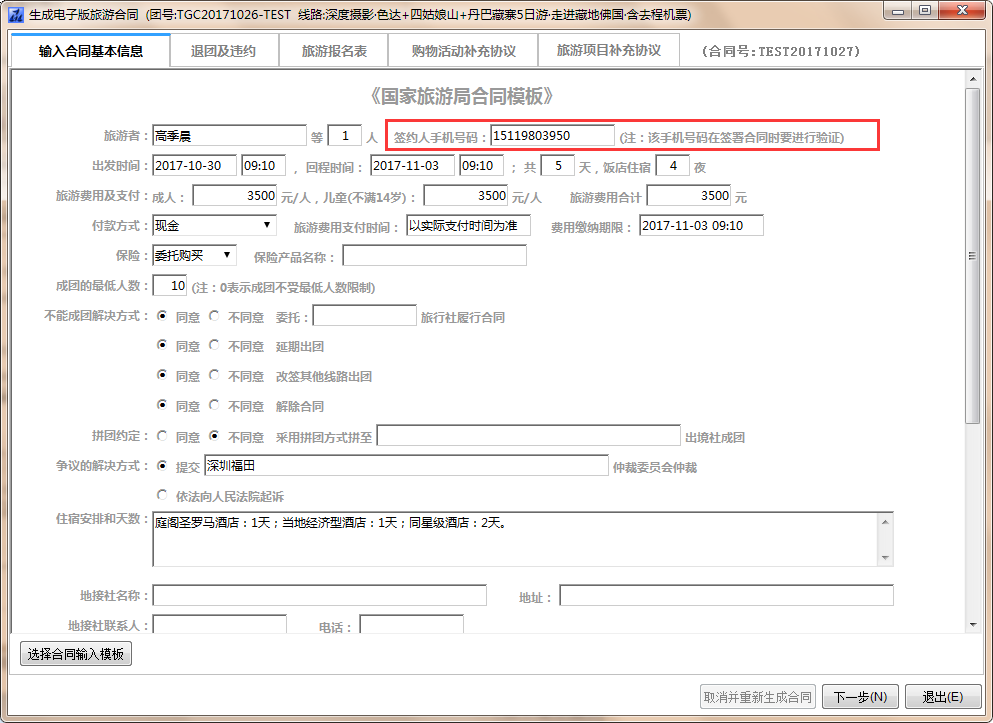993x723 pixels.
Task: Click the 地接社 电话 field
Action: tap(412, 624)
